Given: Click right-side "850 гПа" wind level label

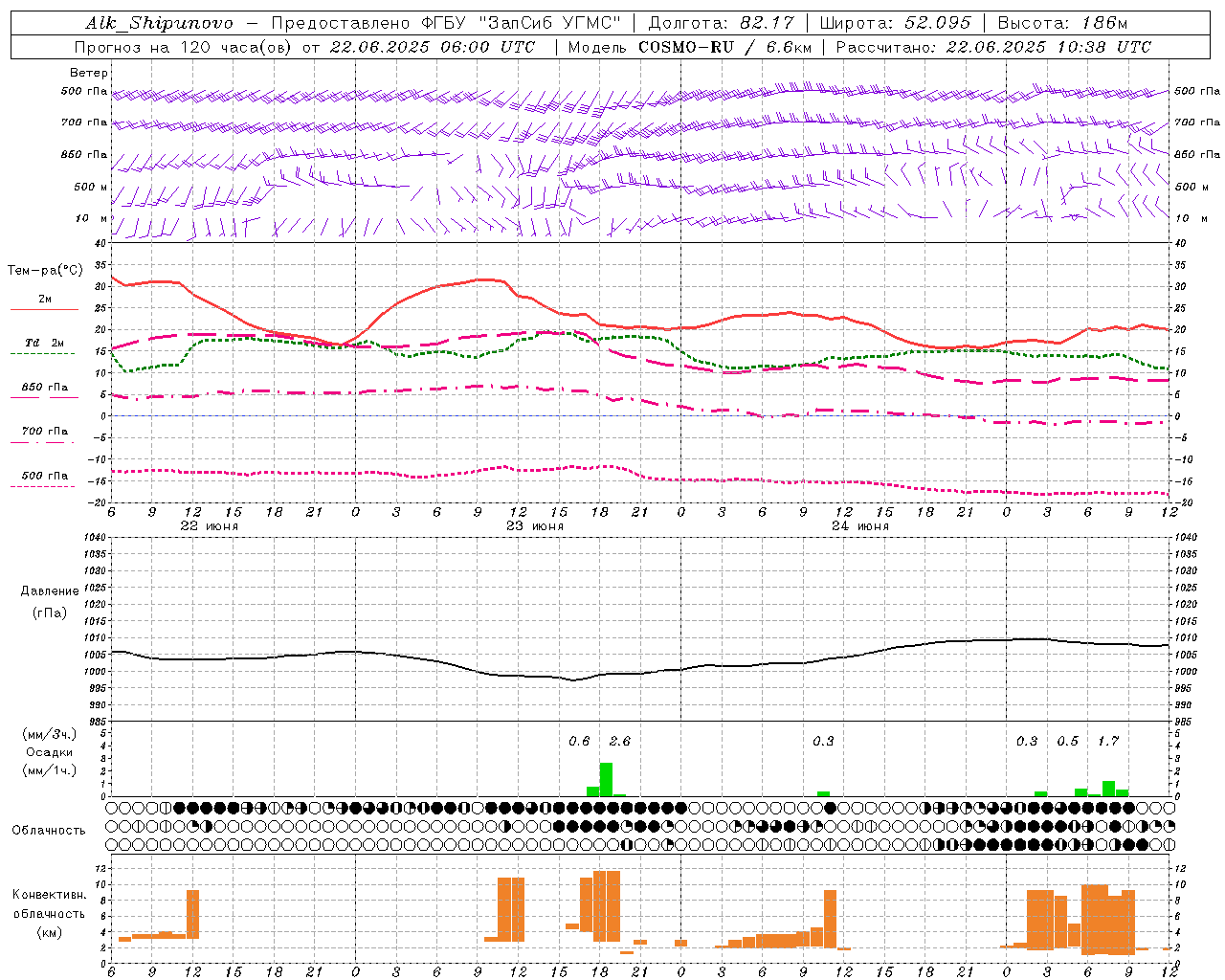Looking at the screenshot, I should pos(1197,154).
